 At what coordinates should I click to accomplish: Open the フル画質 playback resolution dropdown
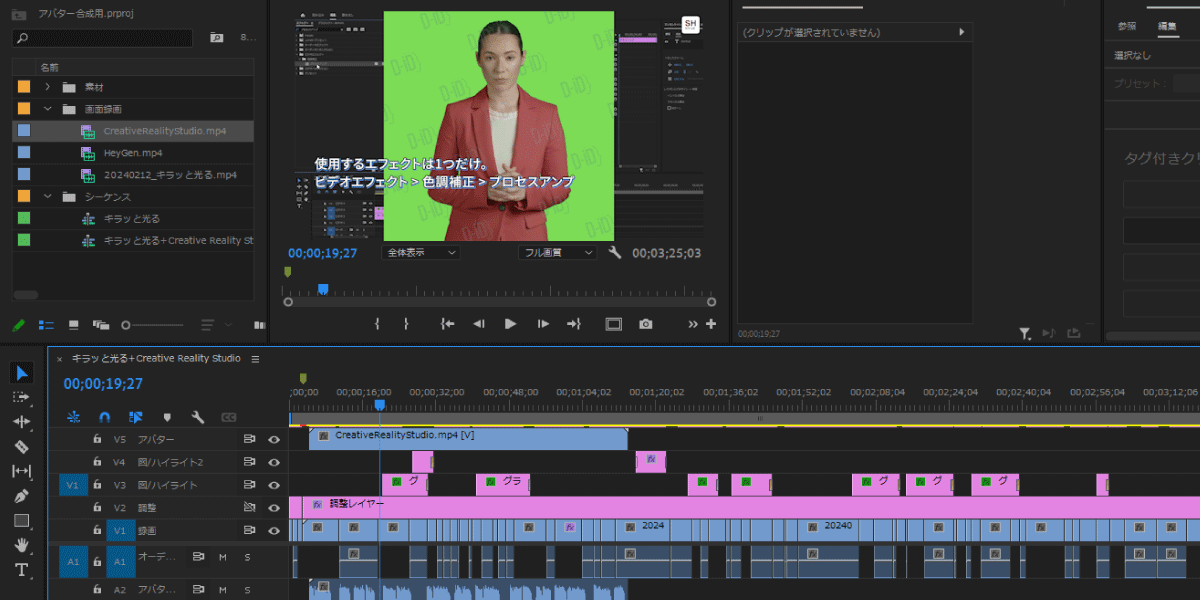click(x=558, y=253)
